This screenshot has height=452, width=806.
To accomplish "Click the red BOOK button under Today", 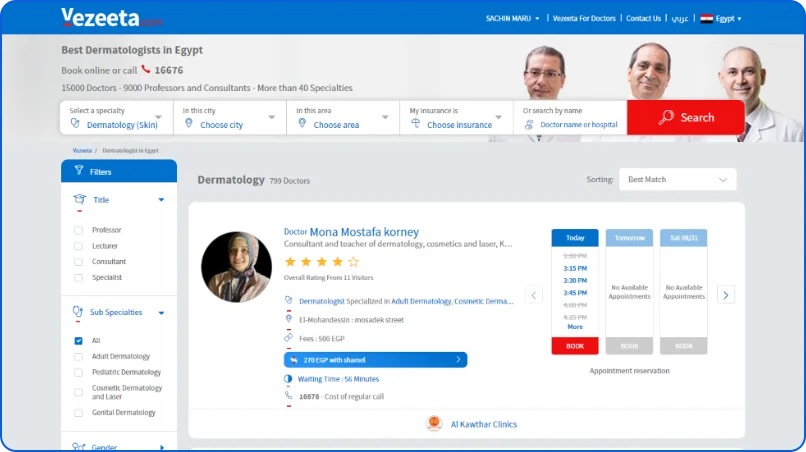I will coord(575,346).
